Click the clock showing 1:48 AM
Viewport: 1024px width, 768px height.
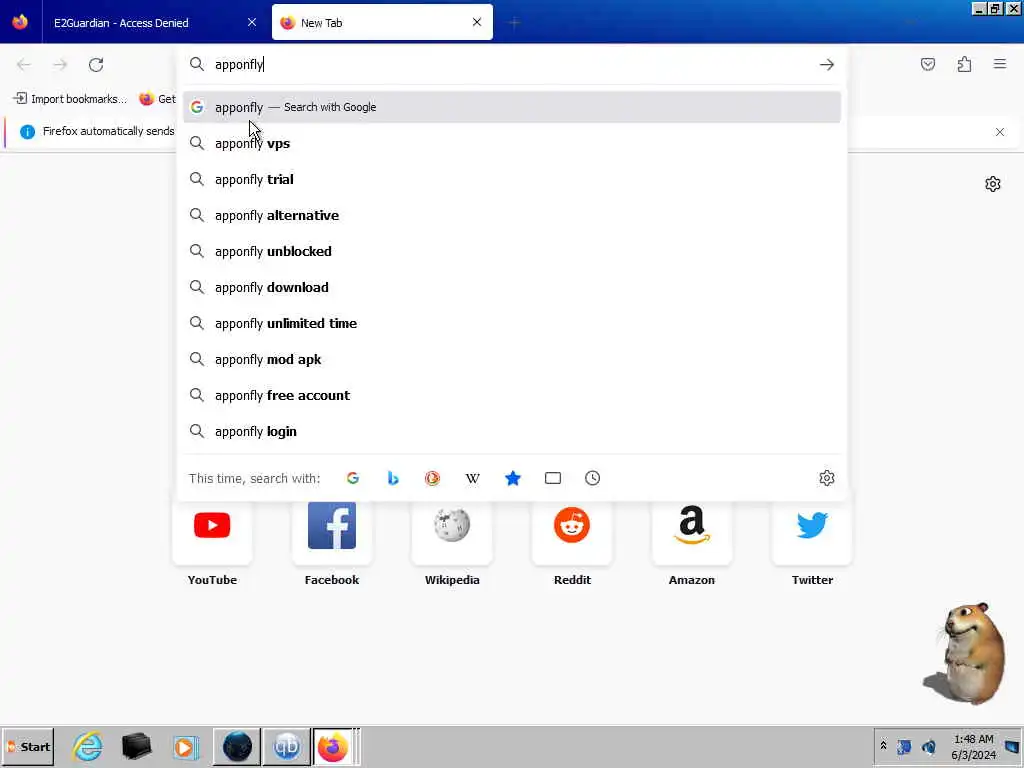click(973, 746)
